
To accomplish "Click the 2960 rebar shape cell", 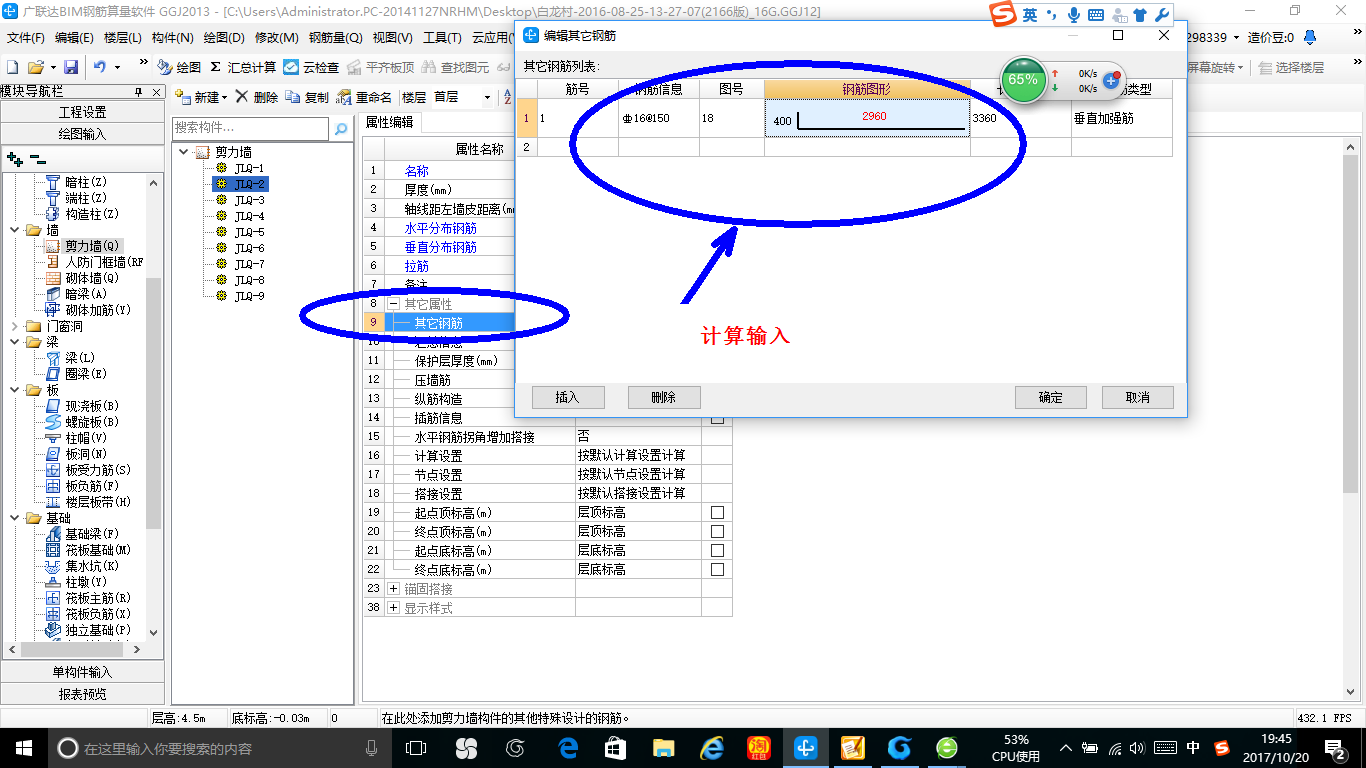I will pos(867,118).
